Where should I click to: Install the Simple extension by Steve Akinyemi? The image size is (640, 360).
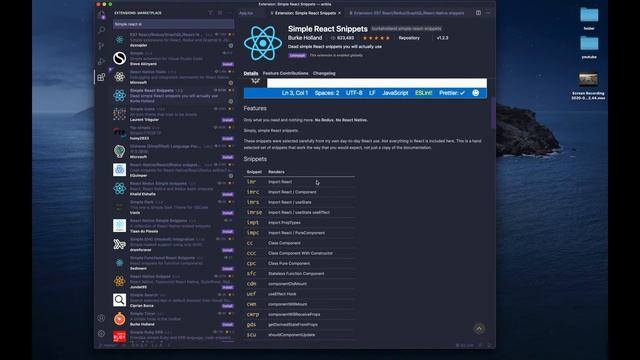tap(228, 64)
